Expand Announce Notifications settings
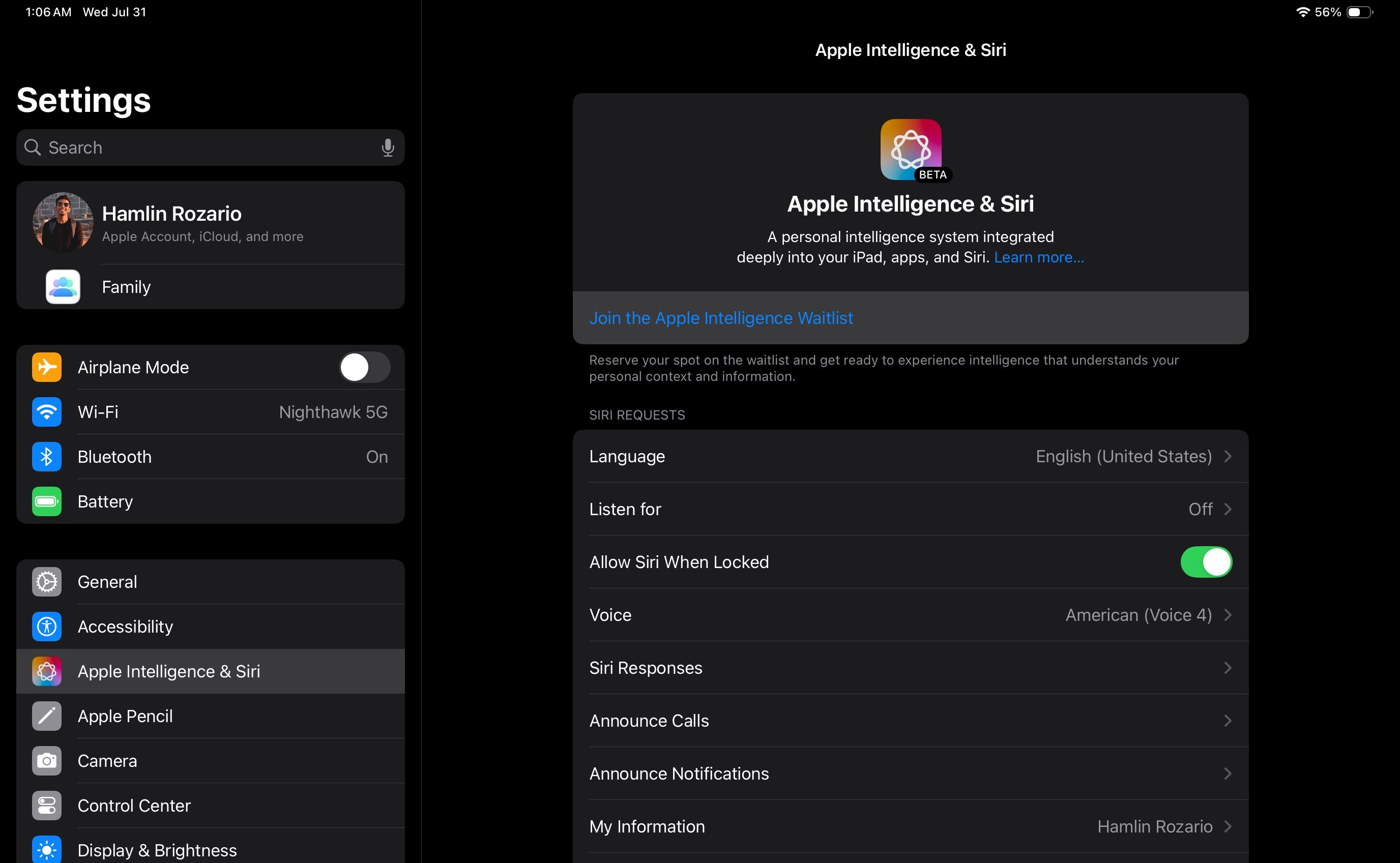1400x863 pixels. click(x=910, y=773)
